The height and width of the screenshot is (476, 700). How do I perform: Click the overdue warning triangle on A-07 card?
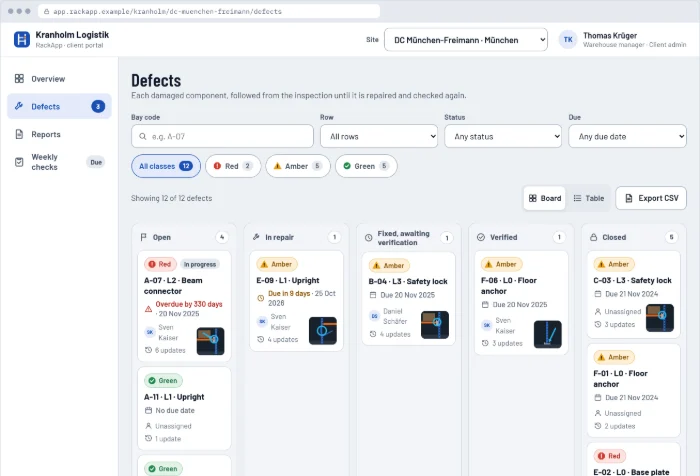point(148,309)
